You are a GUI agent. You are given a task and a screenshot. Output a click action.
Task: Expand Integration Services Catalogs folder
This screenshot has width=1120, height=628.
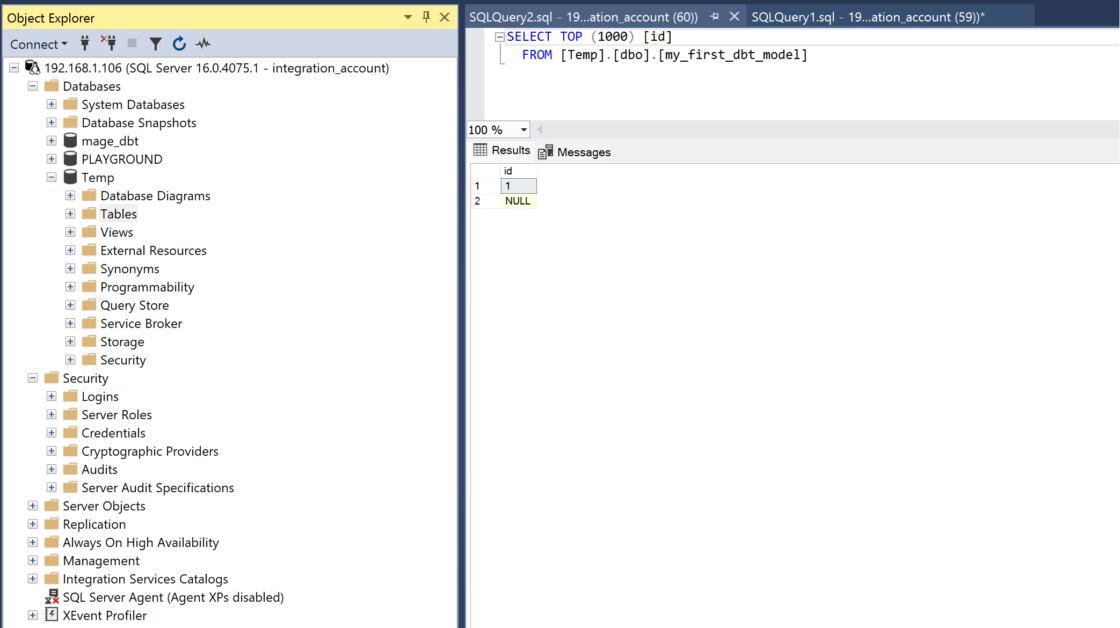33,579
